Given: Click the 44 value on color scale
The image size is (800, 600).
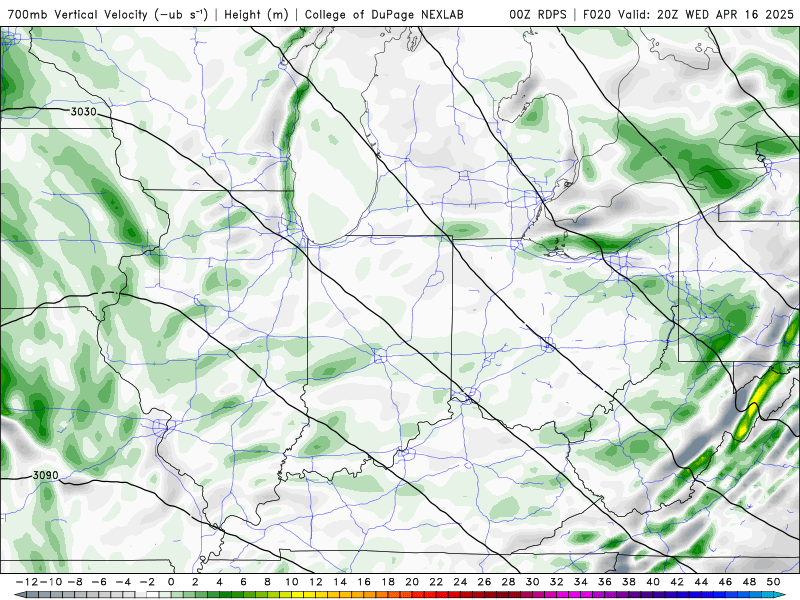Looking at the screenshot, I should pos(702,582).
